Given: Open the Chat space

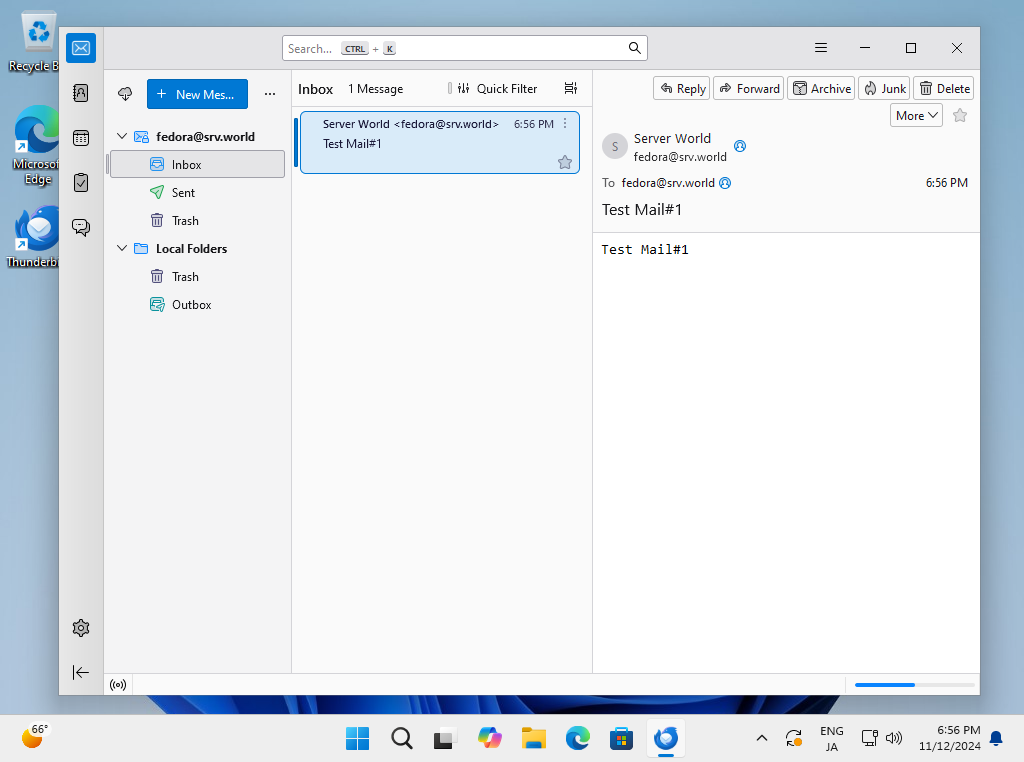Looking at the screenshot, I should coord(81,227).
